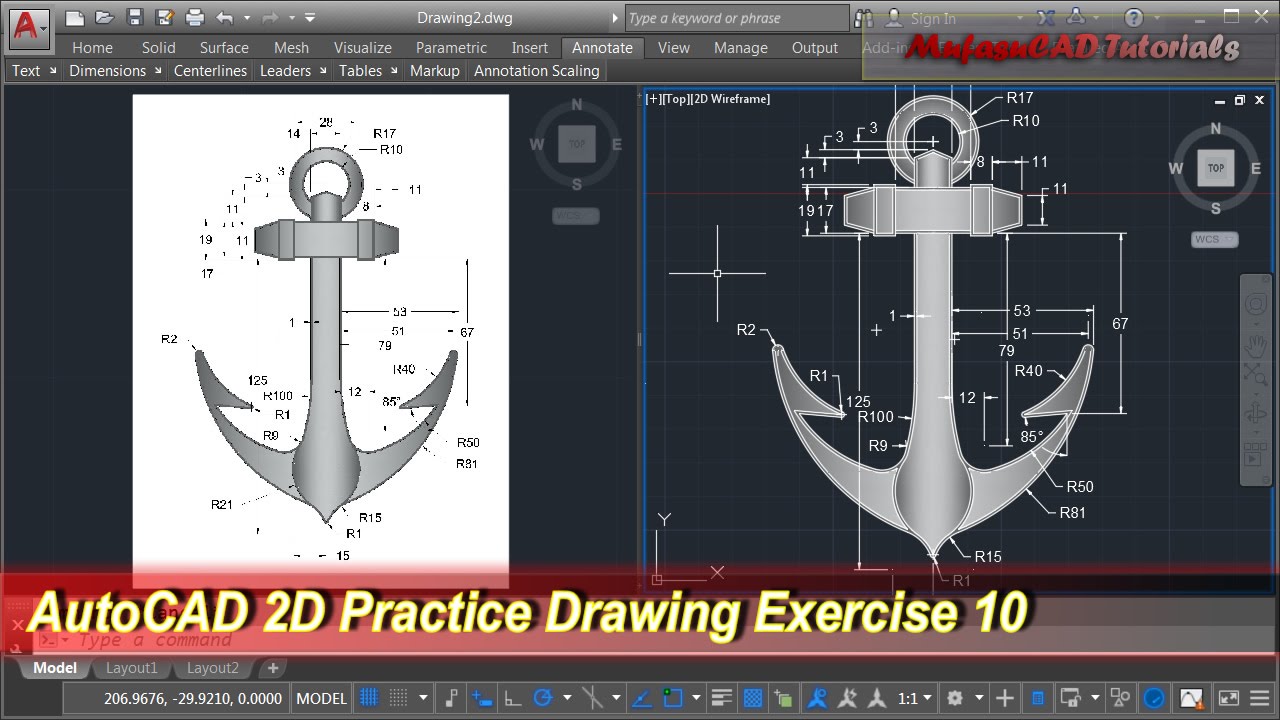
Task: Toggle ortho mode in status bar
Action: tap(512, 697)
